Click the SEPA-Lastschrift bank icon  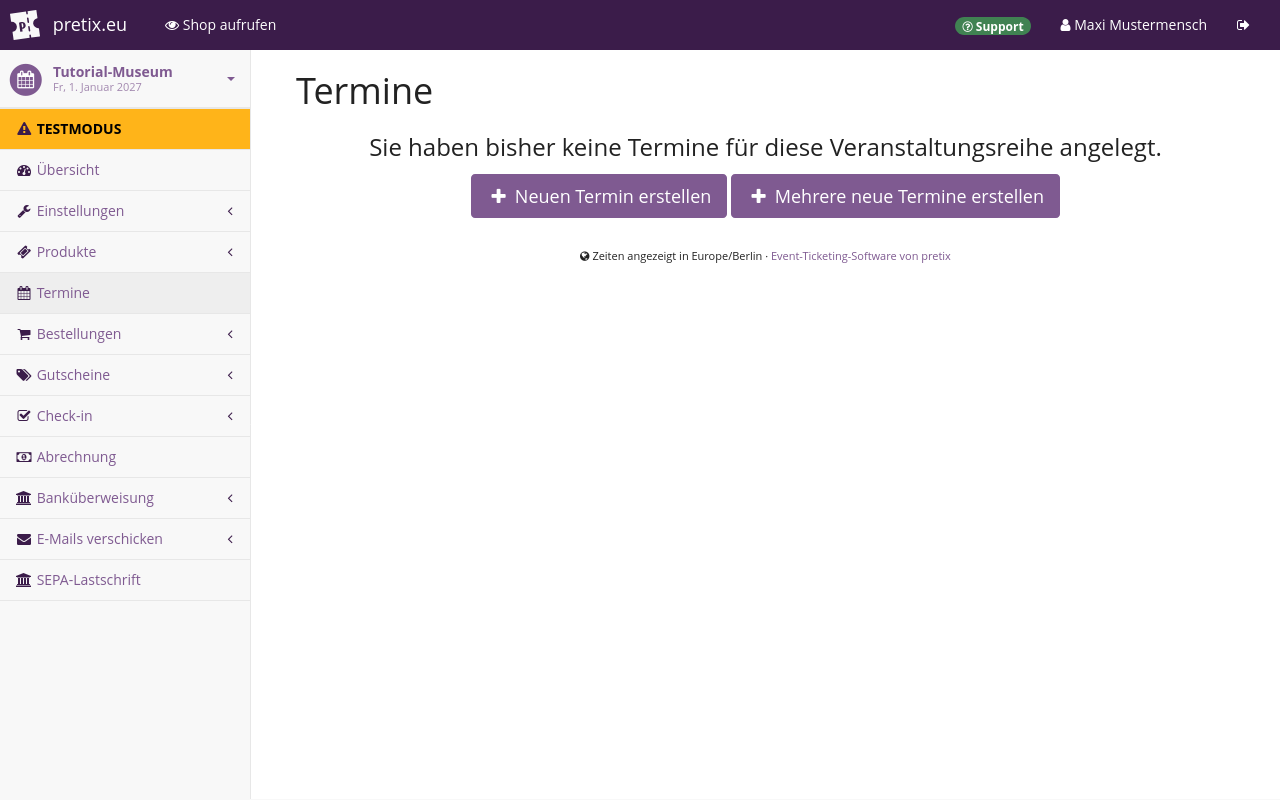[x=24, y=580]
